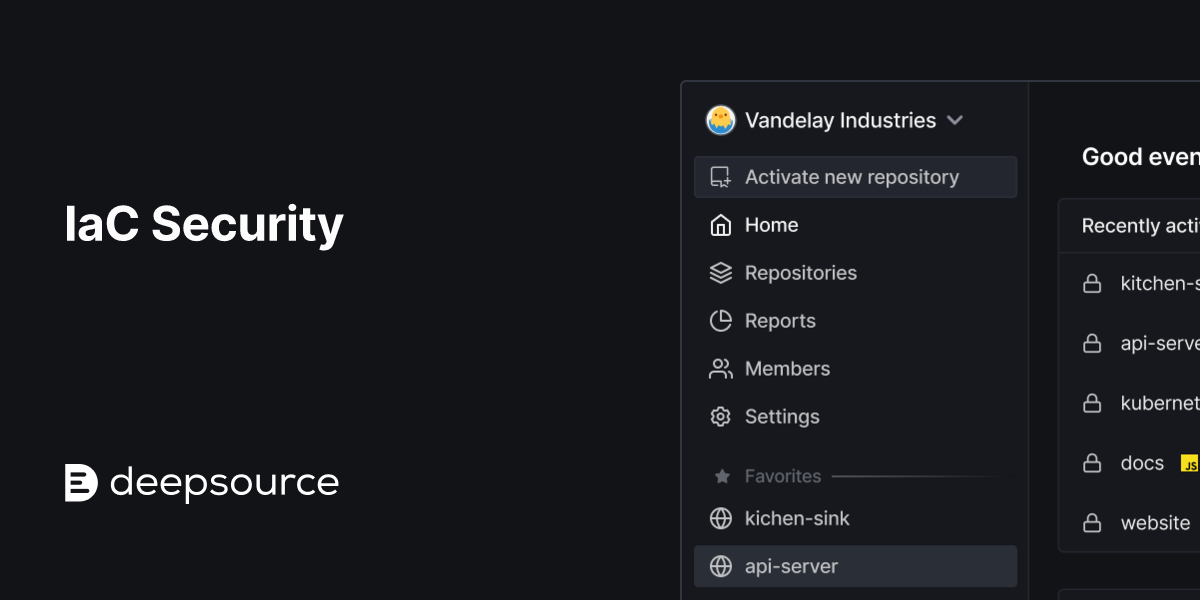
Task: Click the kitchen-sink repository link
Action: pos(1155,283)
